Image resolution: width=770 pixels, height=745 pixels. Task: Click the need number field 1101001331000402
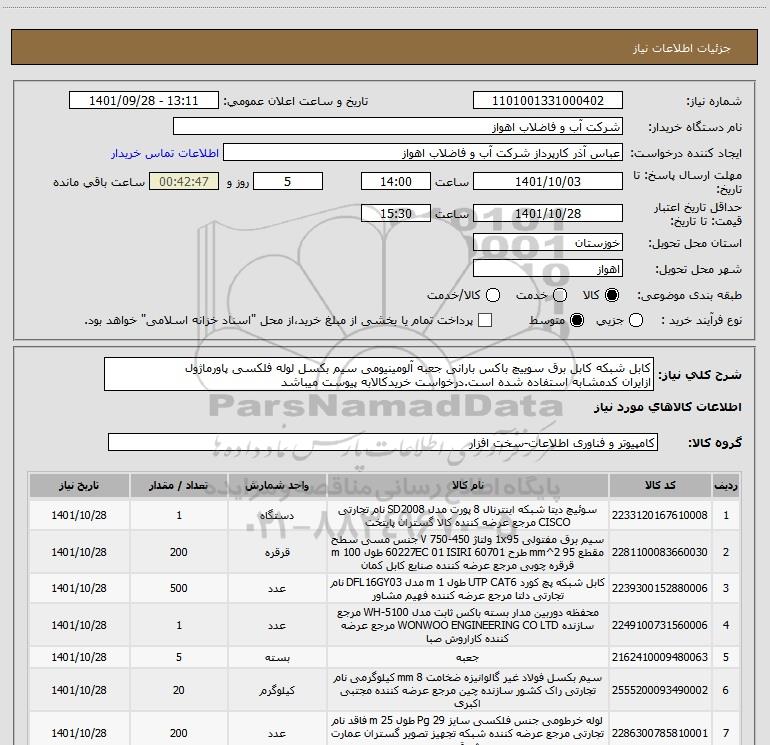pyautogui.click(x=548, y=101)
